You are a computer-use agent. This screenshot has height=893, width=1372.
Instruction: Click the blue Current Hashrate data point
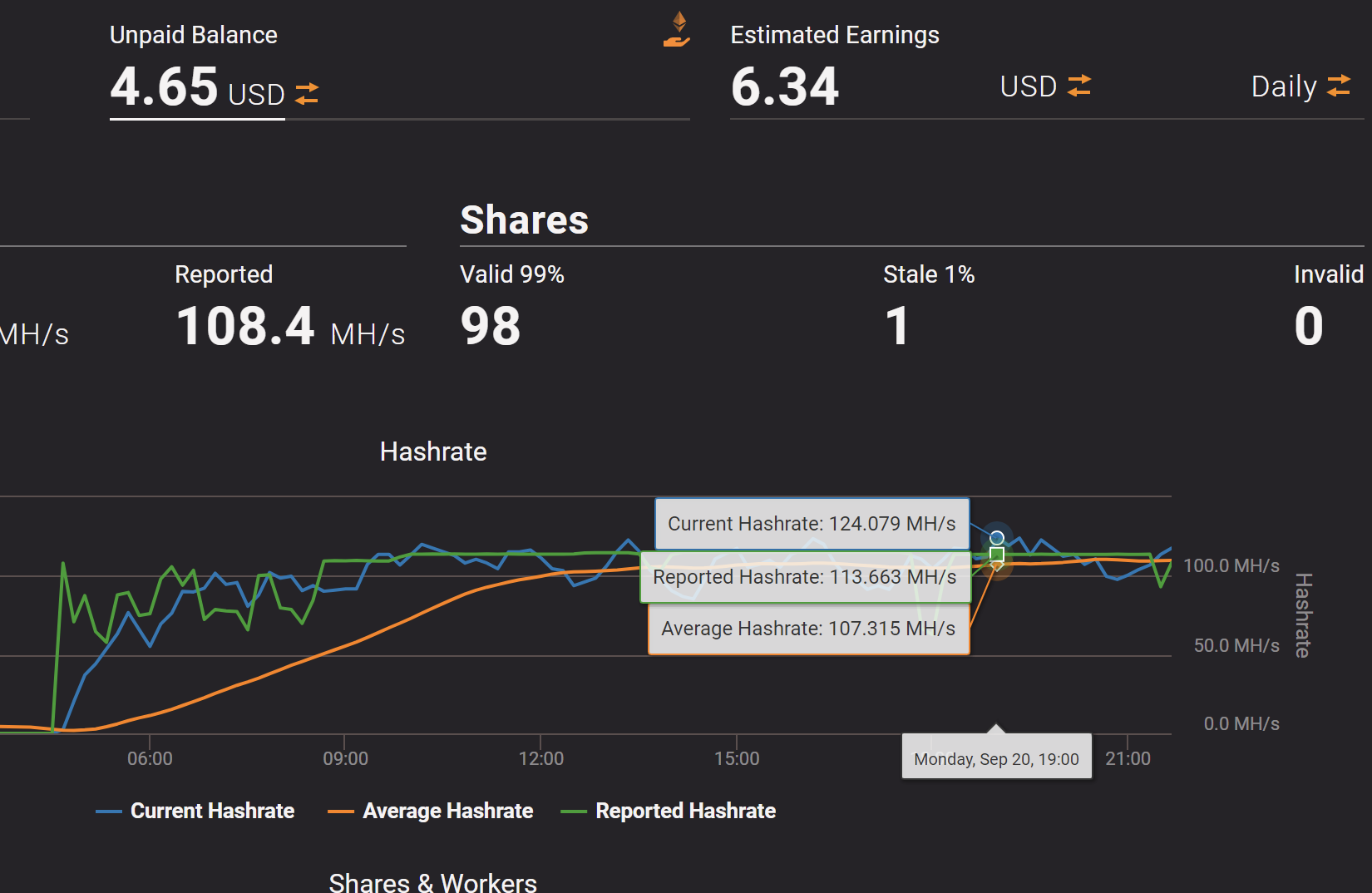tap(996, 537)
